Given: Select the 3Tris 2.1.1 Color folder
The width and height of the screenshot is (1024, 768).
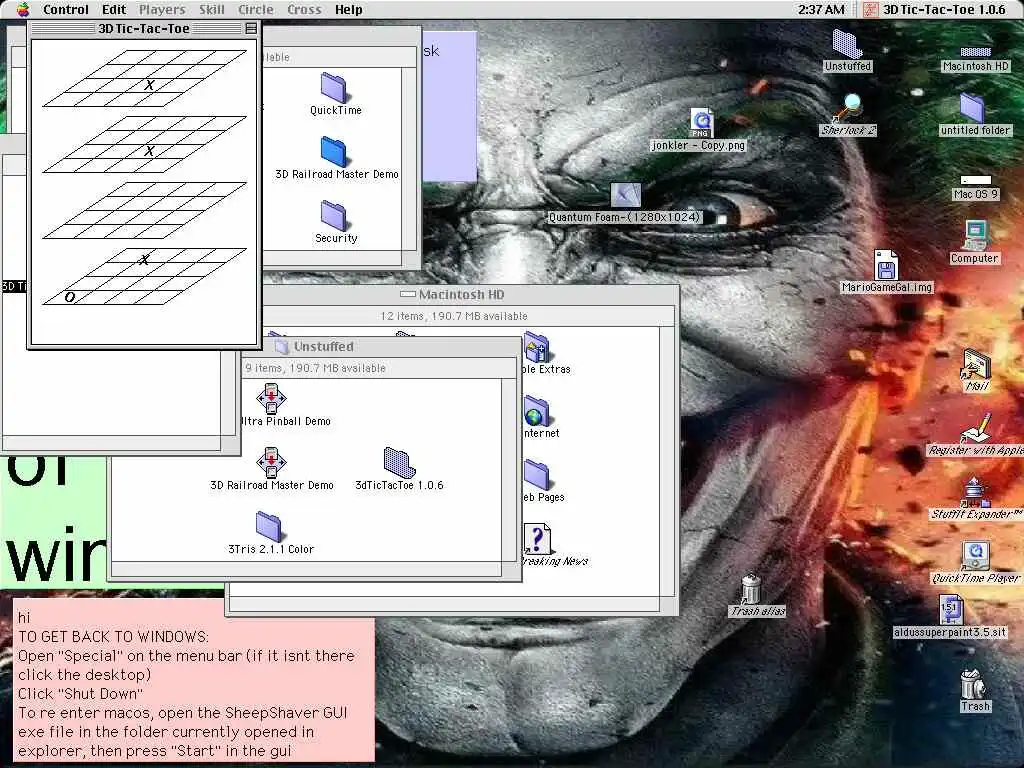Looking at the screenshot, I should pos(270,534).
